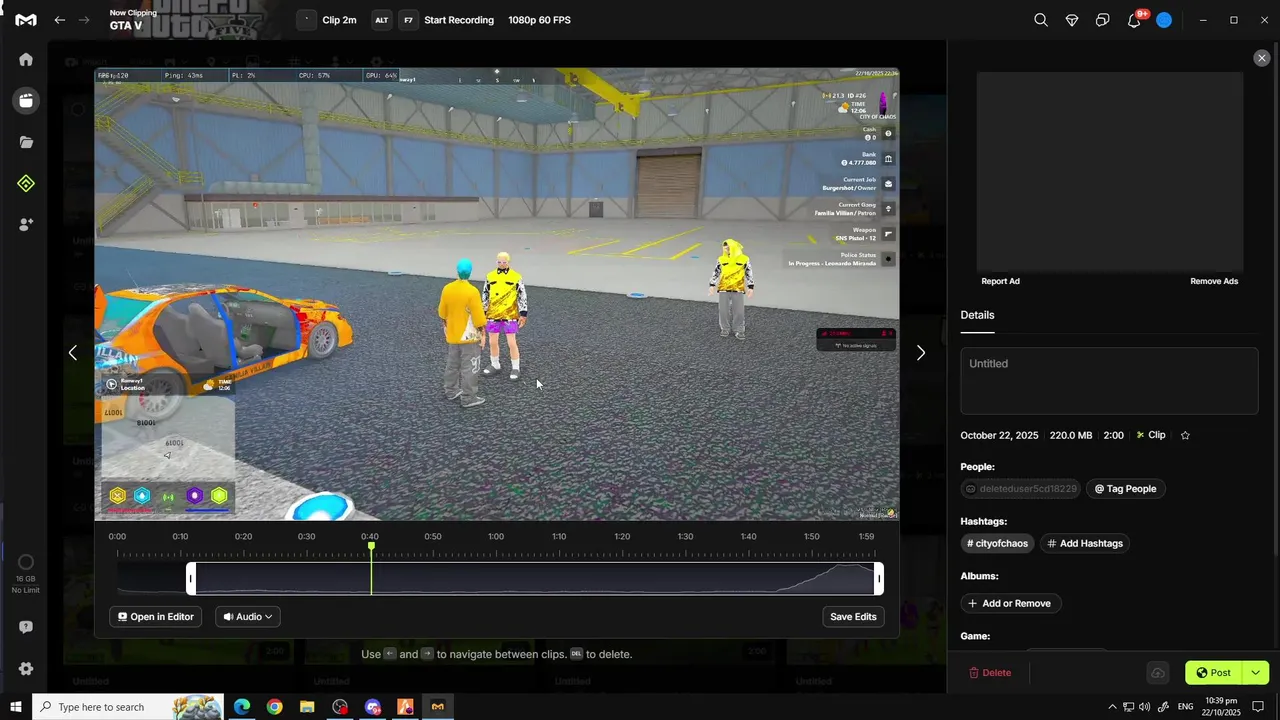Click the Untitled title input field
Screen dimensions: 1280x720
[x=1109, y=380]
